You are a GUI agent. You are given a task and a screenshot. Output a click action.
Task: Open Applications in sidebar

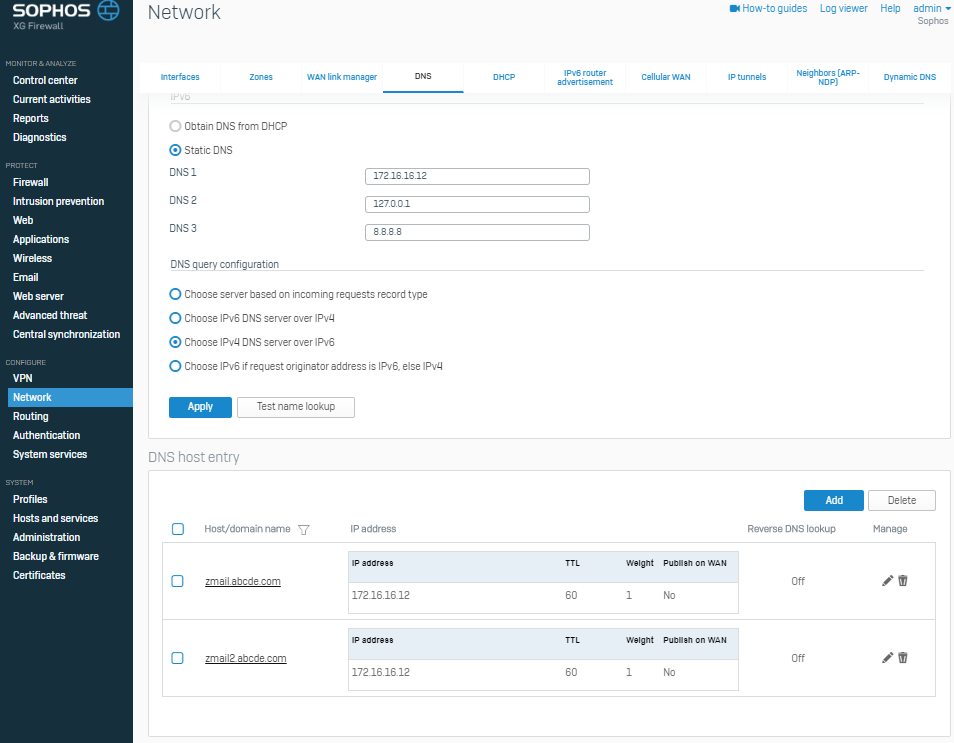click(41, 239)
